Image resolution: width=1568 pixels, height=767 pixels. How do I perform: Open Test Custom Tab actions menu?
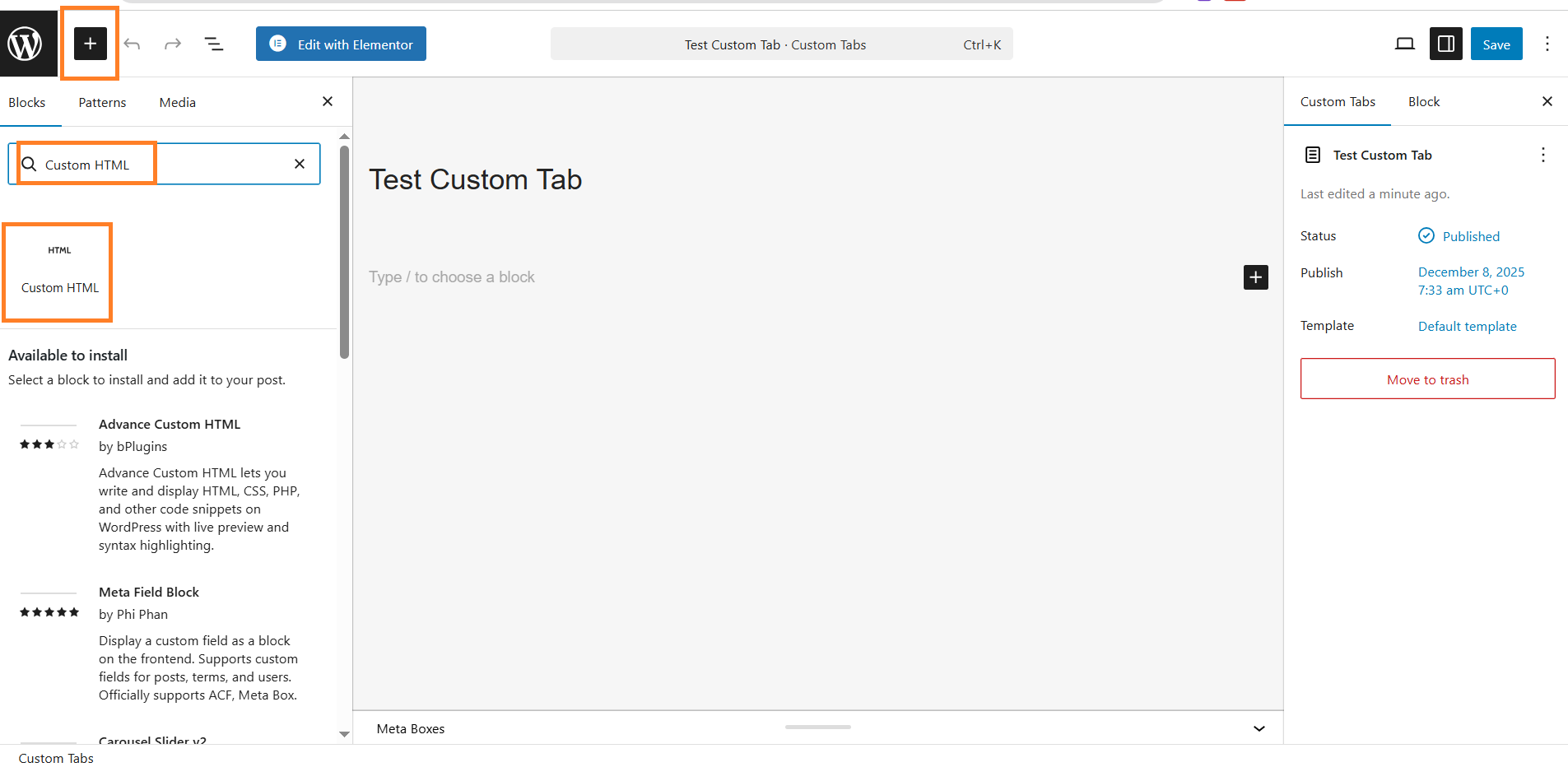tap(1542, 155)
